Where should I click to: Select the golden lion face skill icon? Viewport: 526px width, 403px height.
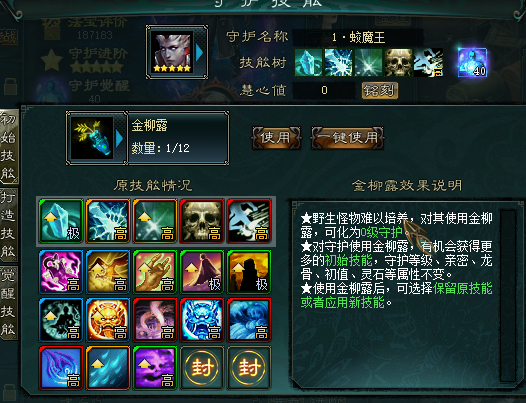coord(108,320)
